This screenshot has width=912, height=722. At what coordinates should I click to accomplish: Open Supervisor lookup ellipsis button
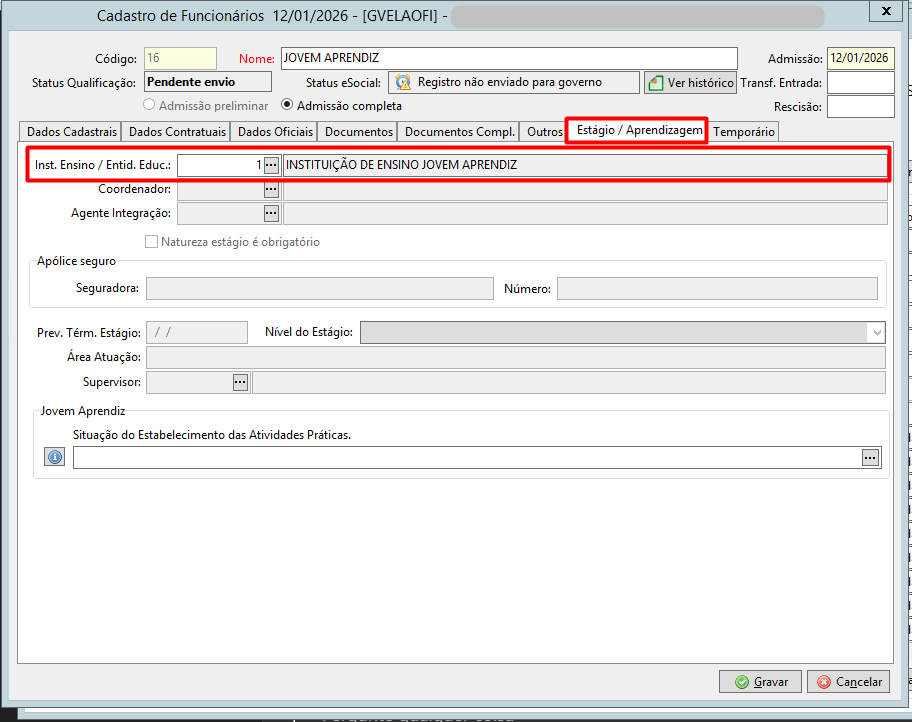[x=240, y=382]
